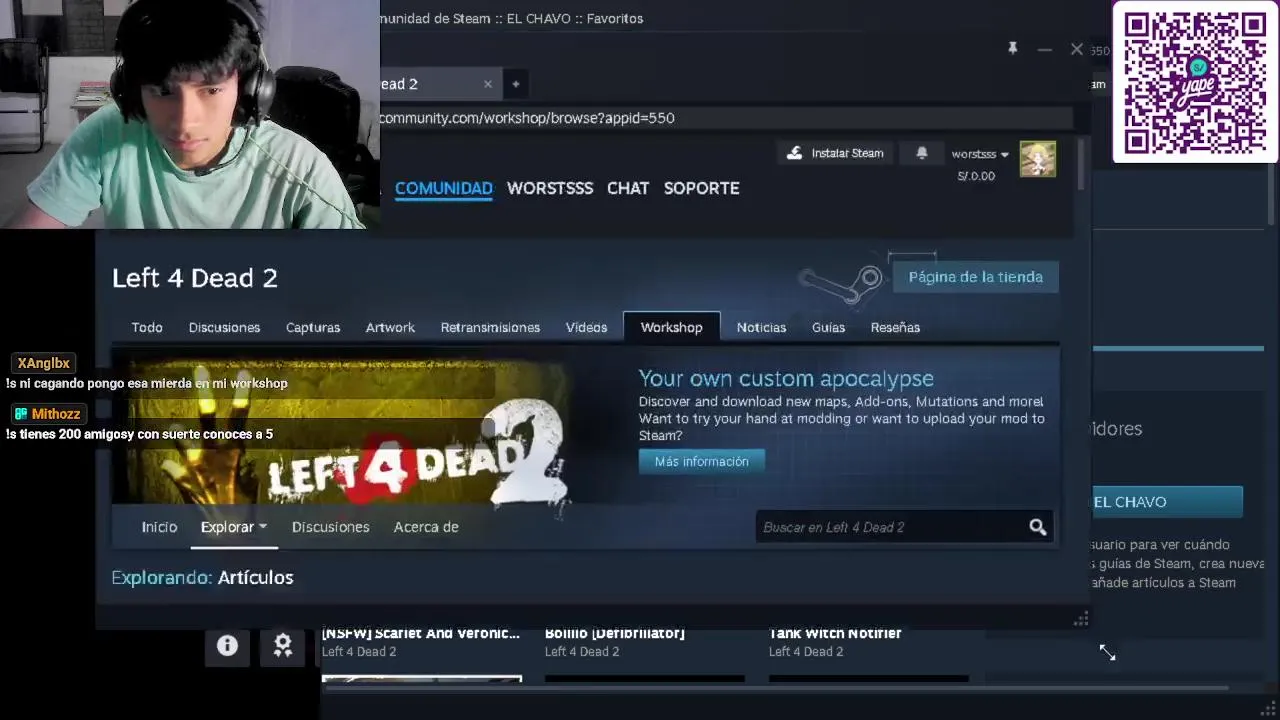Click the Left 4 Dead 2 page title
This screenshot has height=720, width=1280.
point(195,278)
